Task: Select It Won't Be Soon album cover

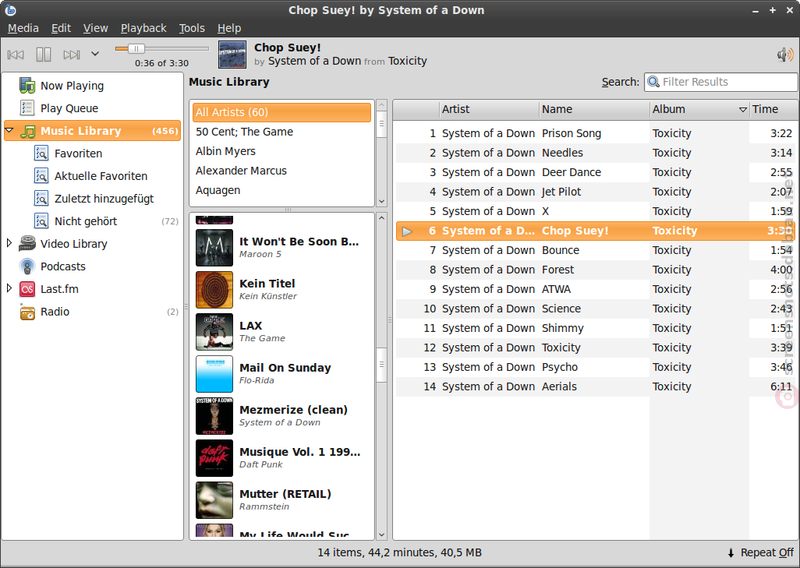Action: pyautogui.click(x=214, y=248)
